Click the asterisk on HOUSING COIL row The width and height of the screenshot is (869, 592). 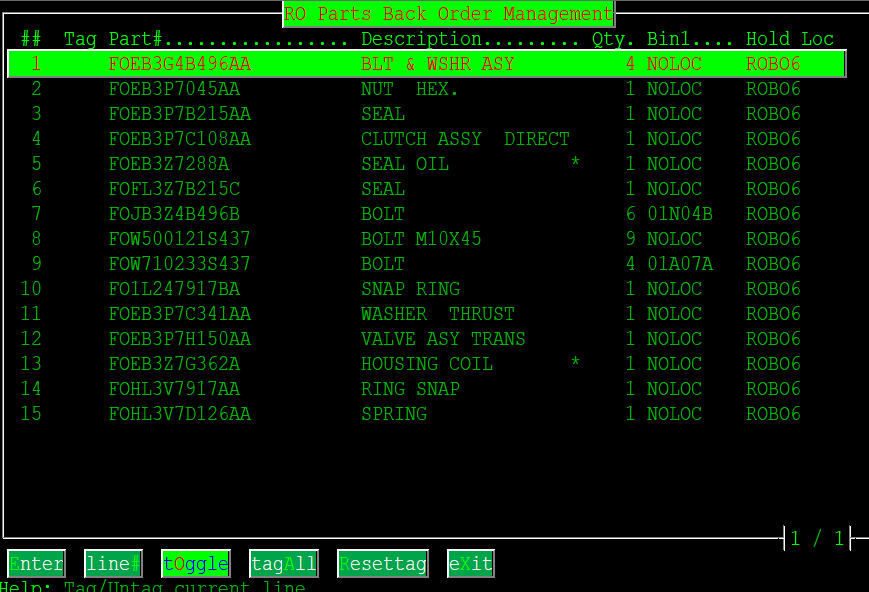[575, 363]
